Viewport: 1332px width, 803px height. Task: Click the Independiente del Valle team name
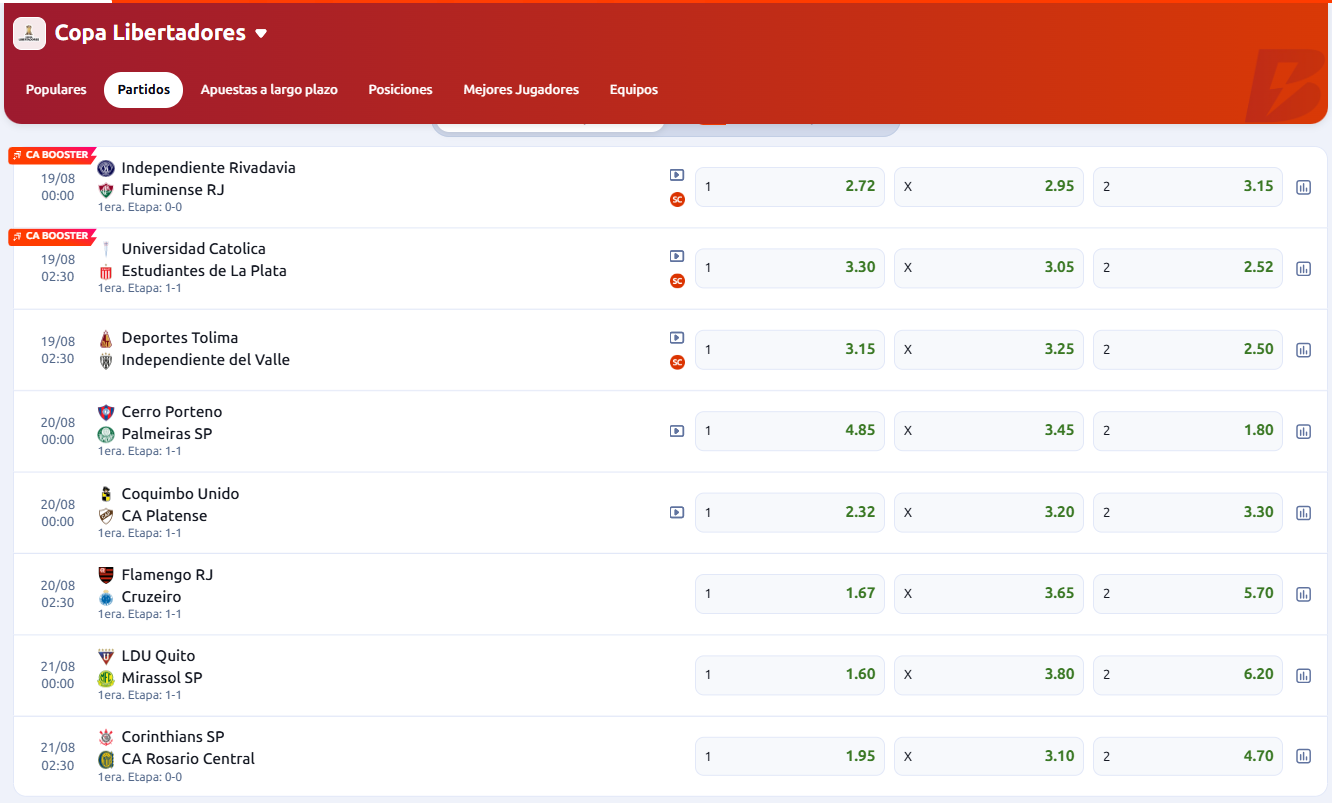click(x=206, y=360)
